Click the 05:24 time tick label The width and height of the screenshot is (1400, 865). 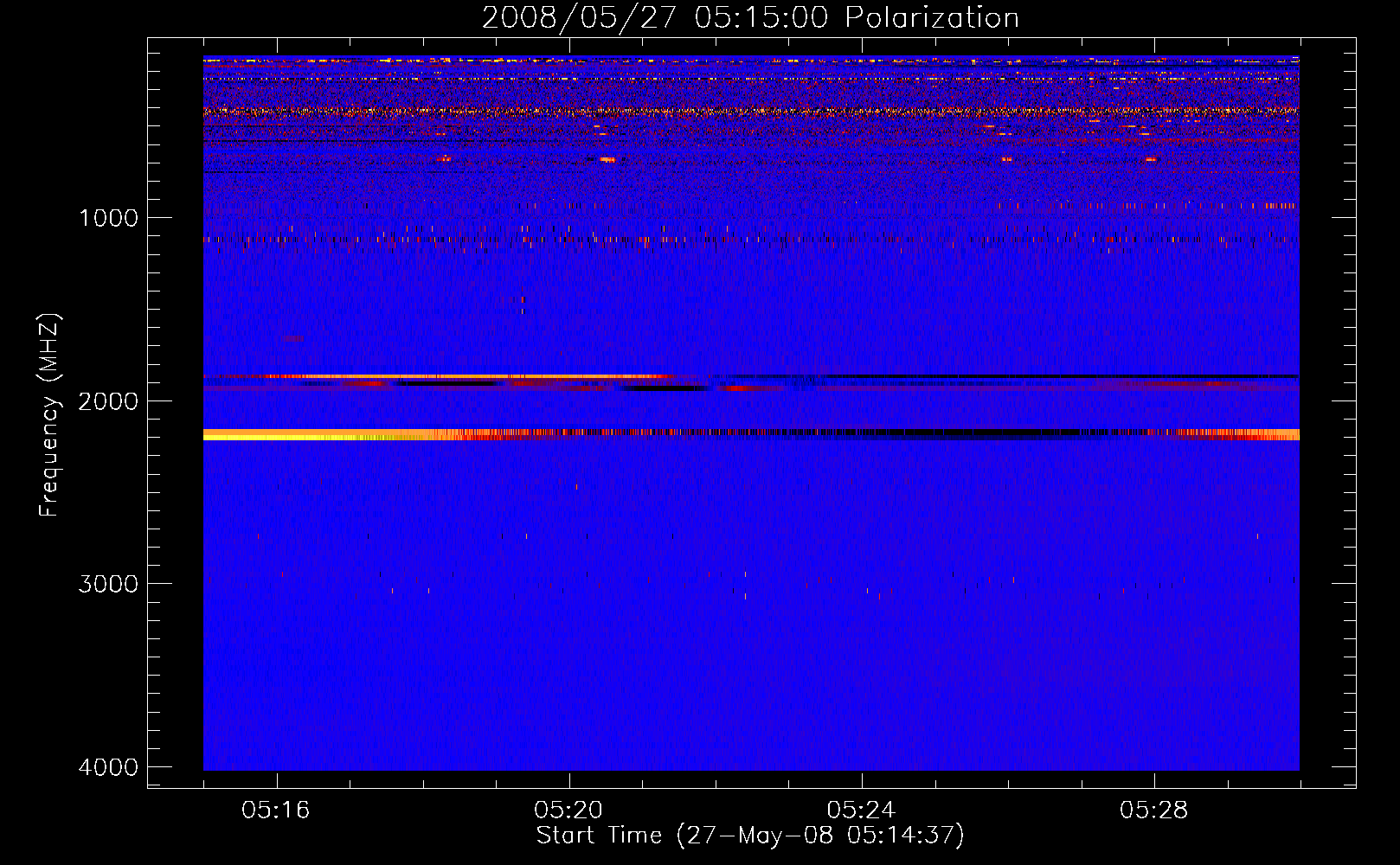tap(861, 811)
